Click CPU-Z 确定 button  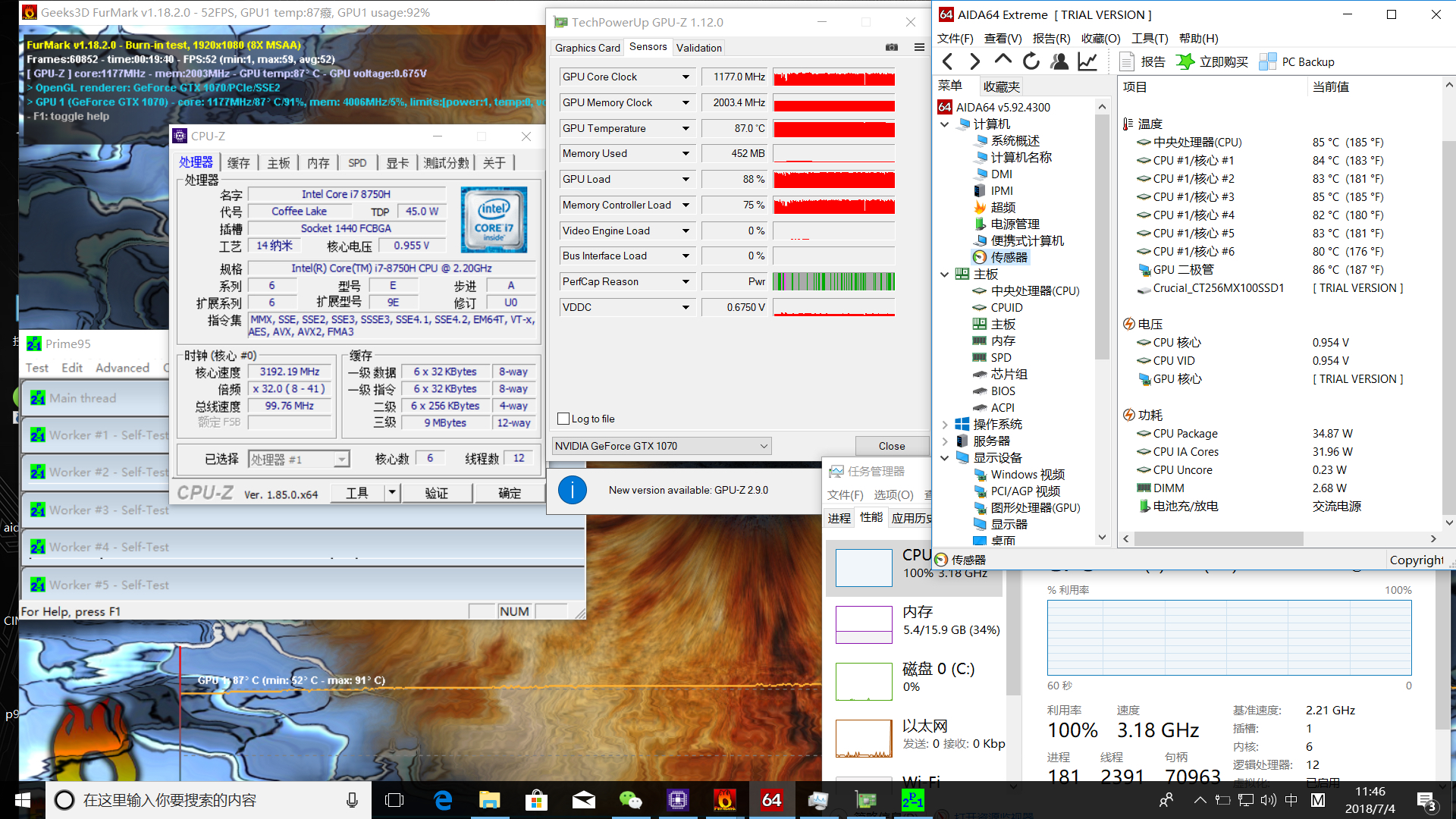tap(510, 493)
